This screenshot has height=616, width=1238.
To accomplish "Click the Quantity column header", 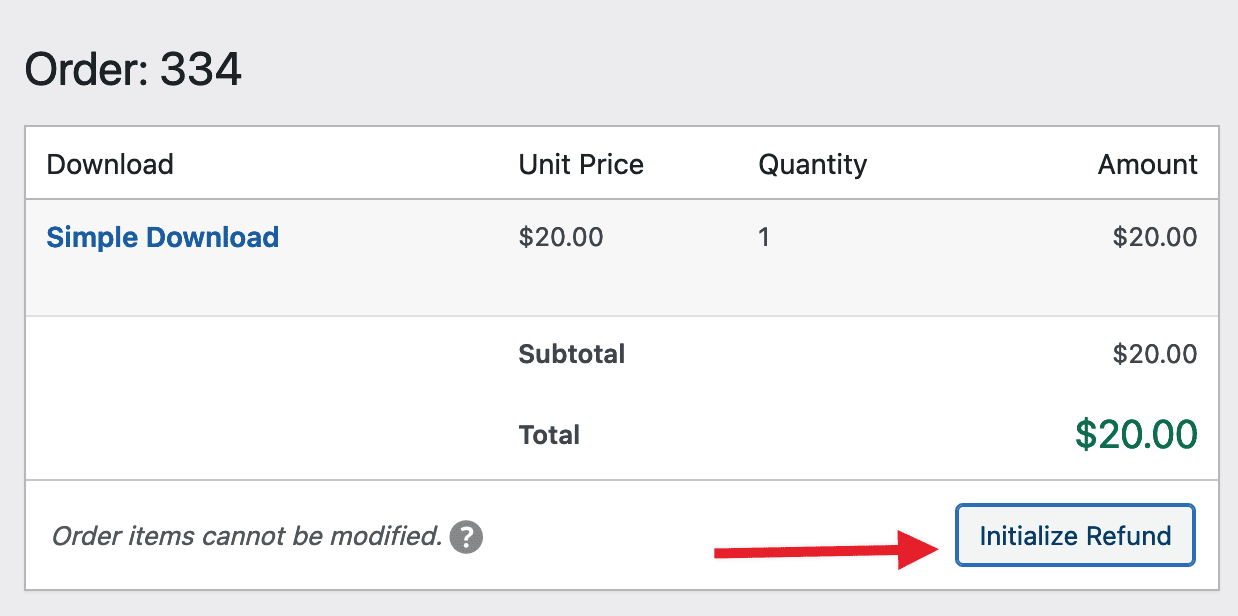I will [x=812, y=164].
